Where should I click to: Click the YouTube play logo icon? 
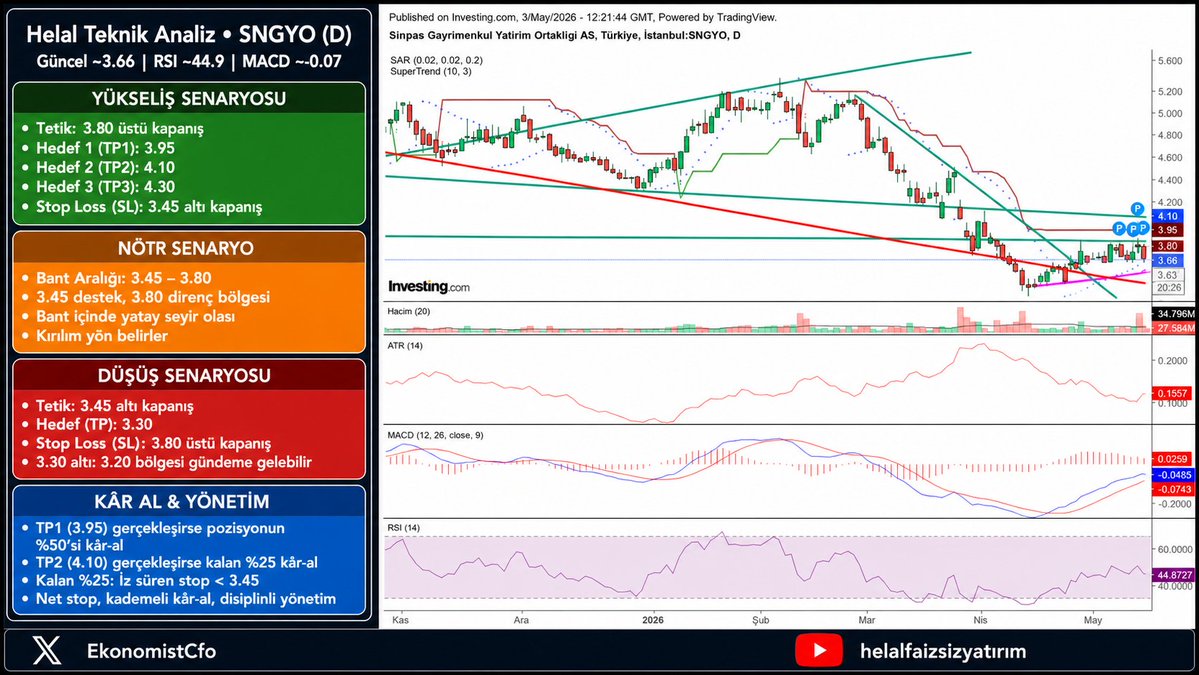coord(819,651)
